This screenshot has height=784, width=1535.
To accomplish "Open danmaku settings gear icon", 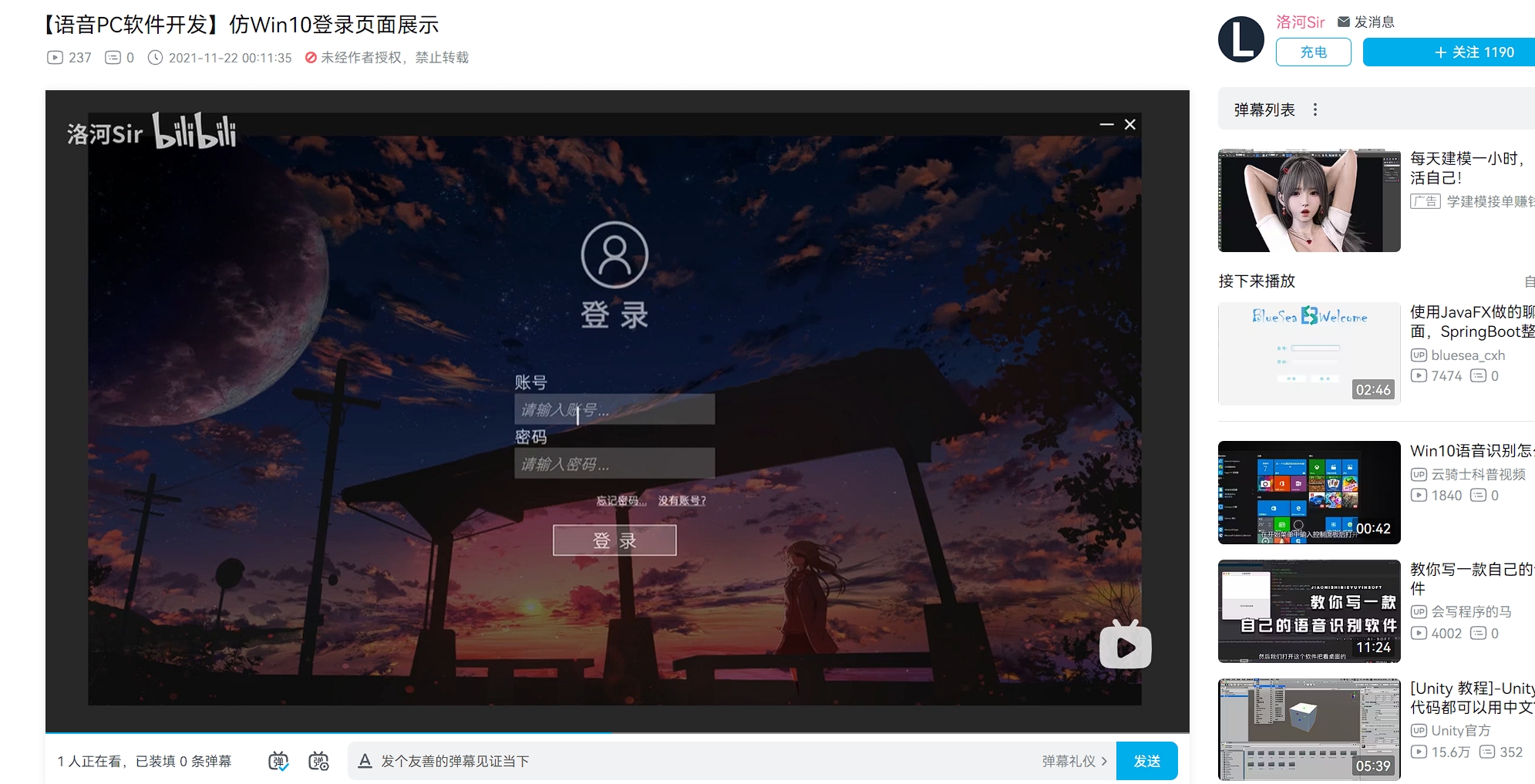I will click(318, 761).
